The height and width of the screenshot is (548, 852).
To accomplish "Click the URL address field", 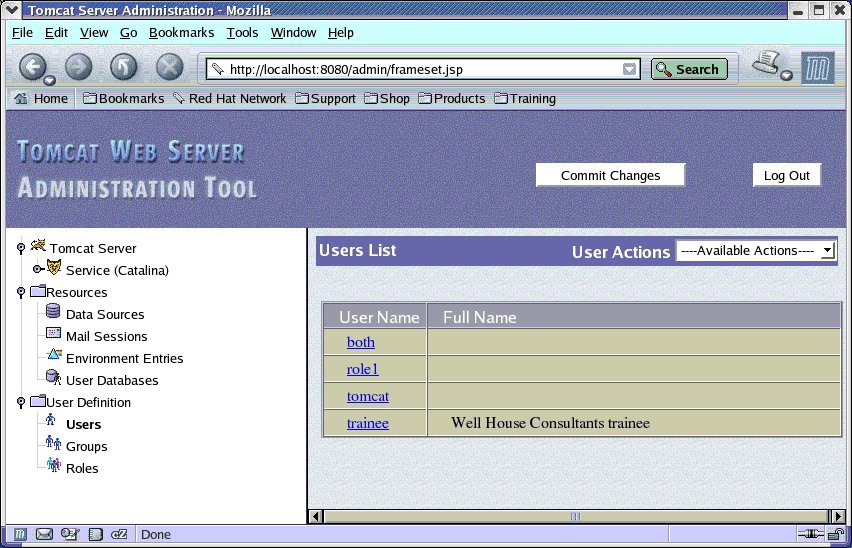I will [x=424, y=69].
